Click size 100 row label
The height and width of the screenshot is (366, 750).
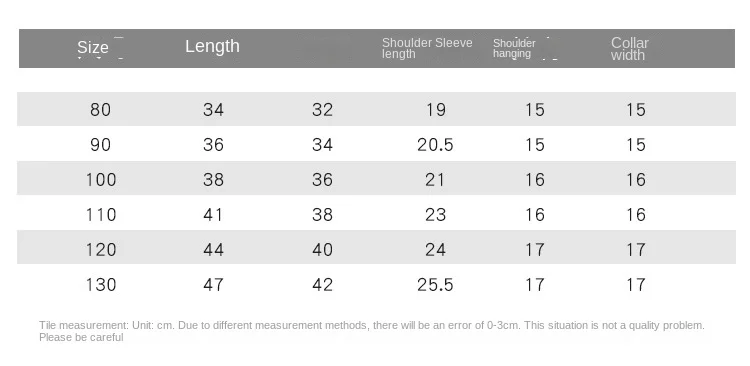pos(100,180)
